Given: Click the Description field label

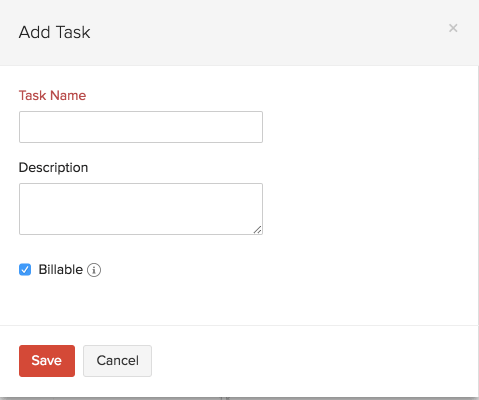Looking at the screenshot, I should pos(53,167).
